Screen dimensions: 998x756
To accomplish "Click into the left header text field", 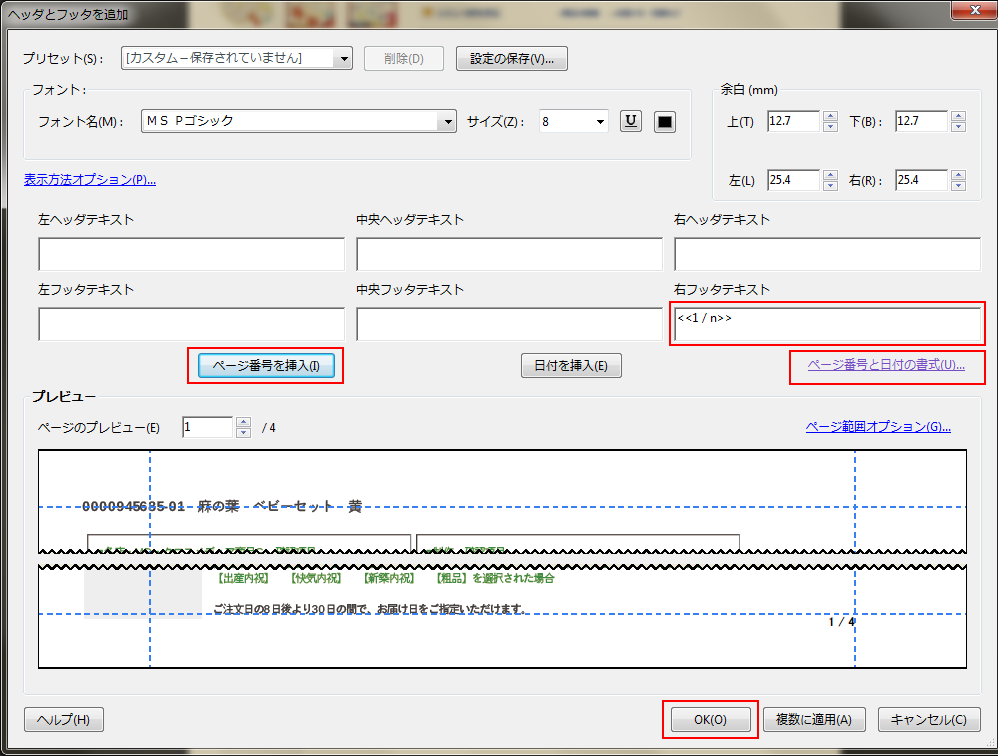I will [191, 254].
